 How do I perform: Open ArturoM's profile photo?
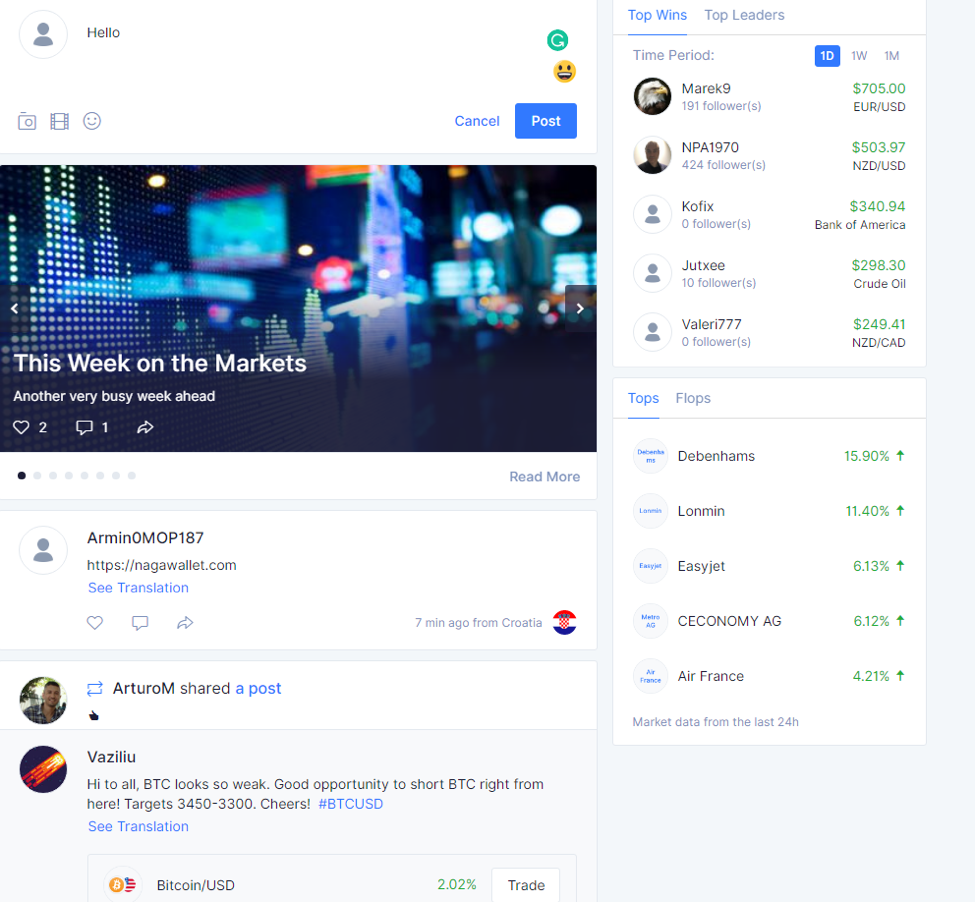44,701
